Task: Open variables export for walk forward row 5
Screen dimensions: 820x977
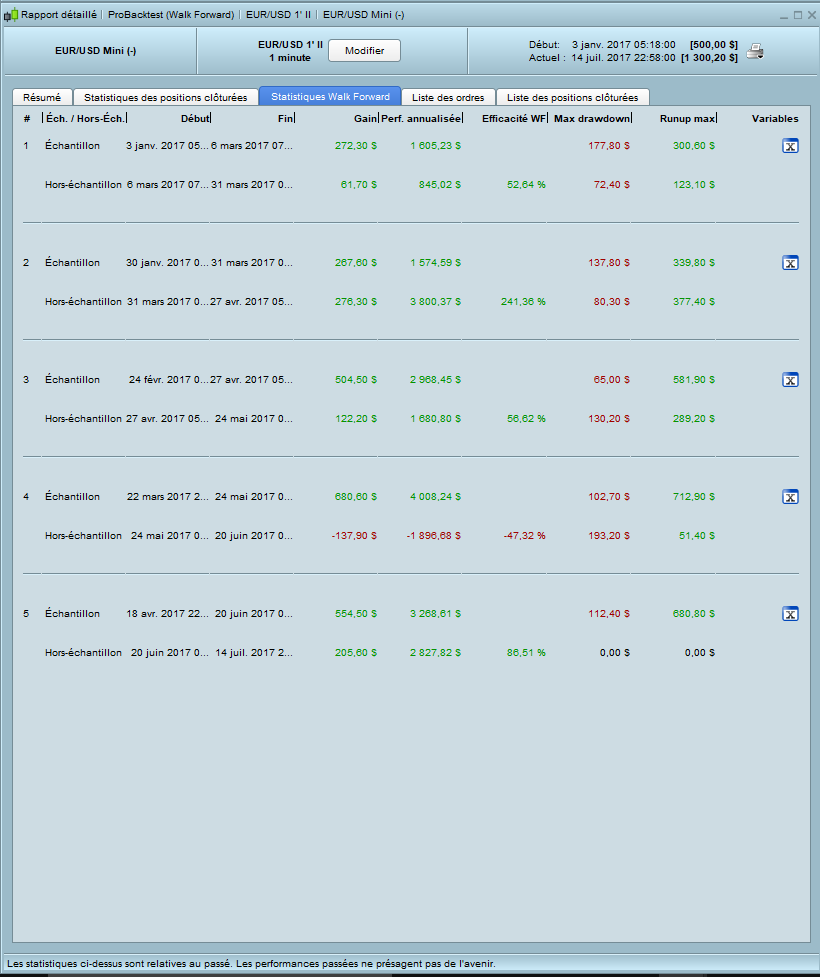Action: coord(790,614)
